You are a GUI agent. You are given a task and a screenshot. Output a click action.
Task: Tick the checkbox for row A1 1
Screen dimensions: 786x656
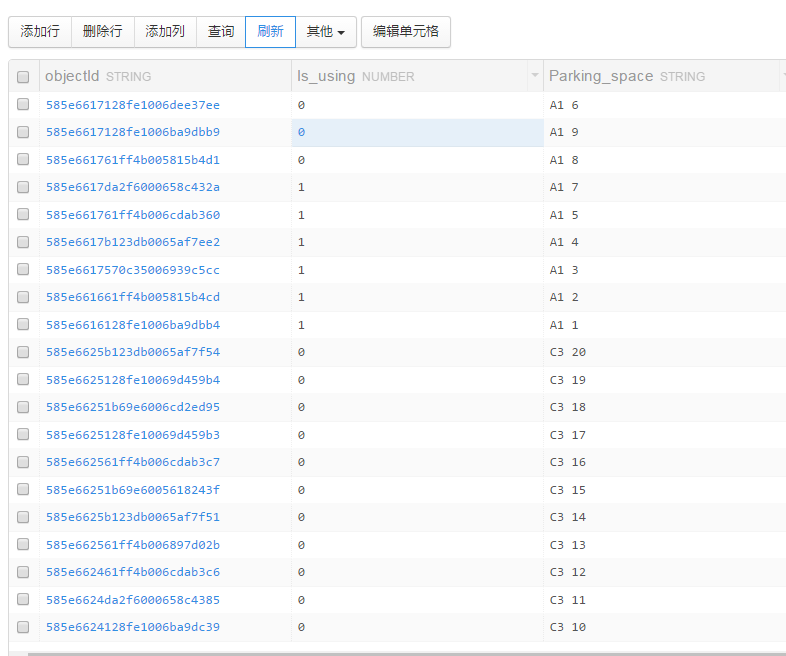(x=23, y=325)
